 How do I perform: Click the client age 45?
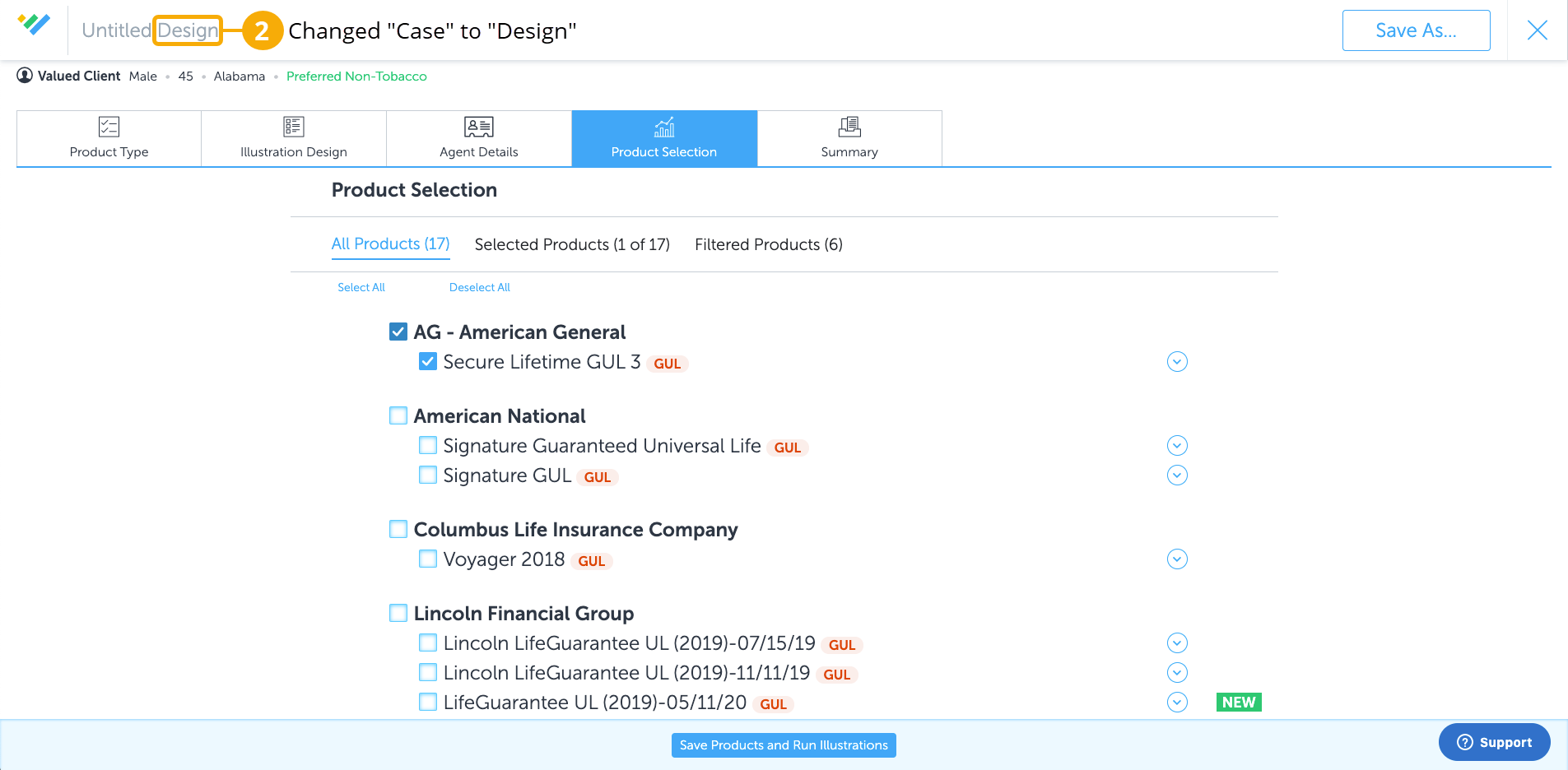(x=186, y=77)
